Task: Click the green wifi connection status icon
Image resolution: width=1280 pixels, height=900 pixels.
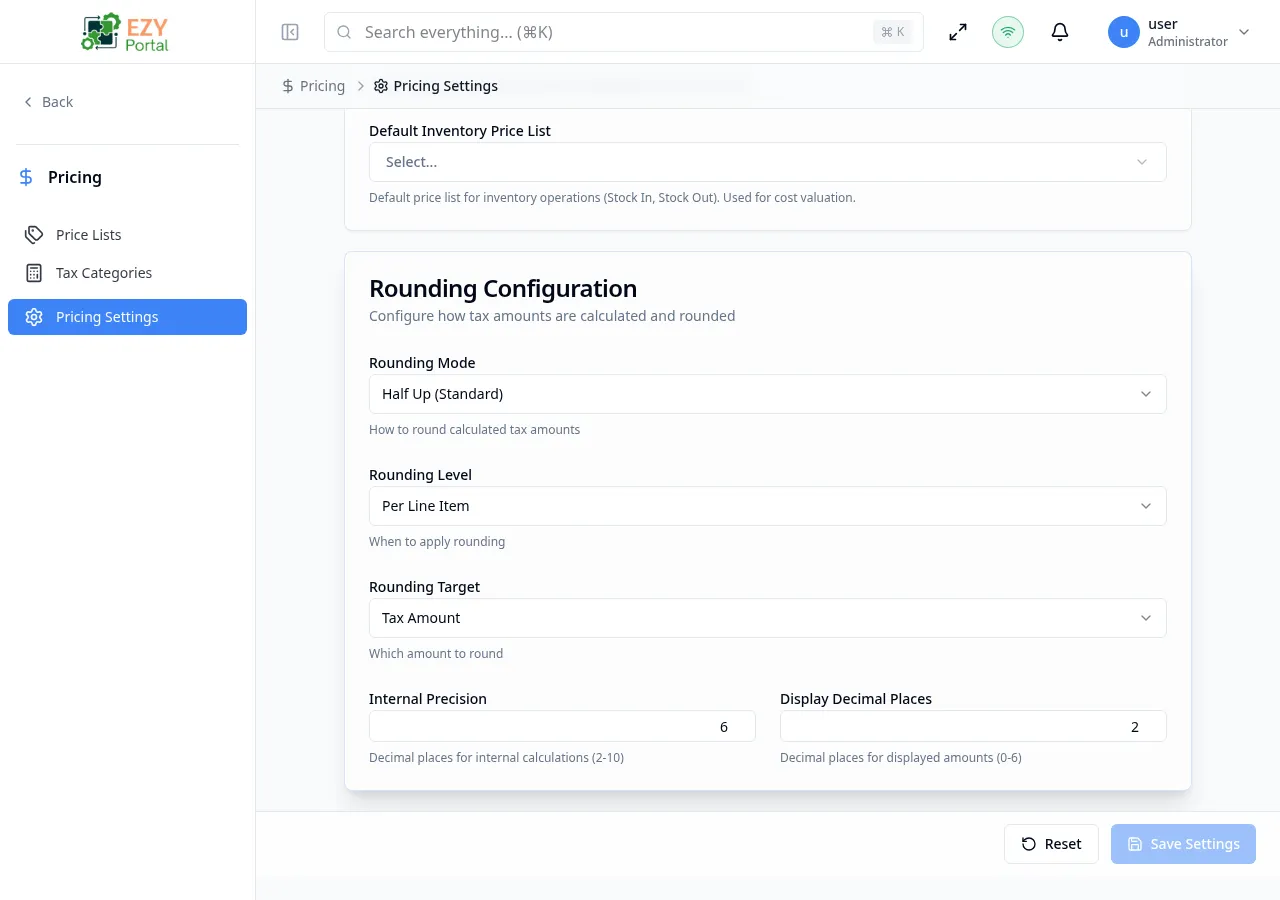Action: pyautogui.click(x=1008, y=32)
